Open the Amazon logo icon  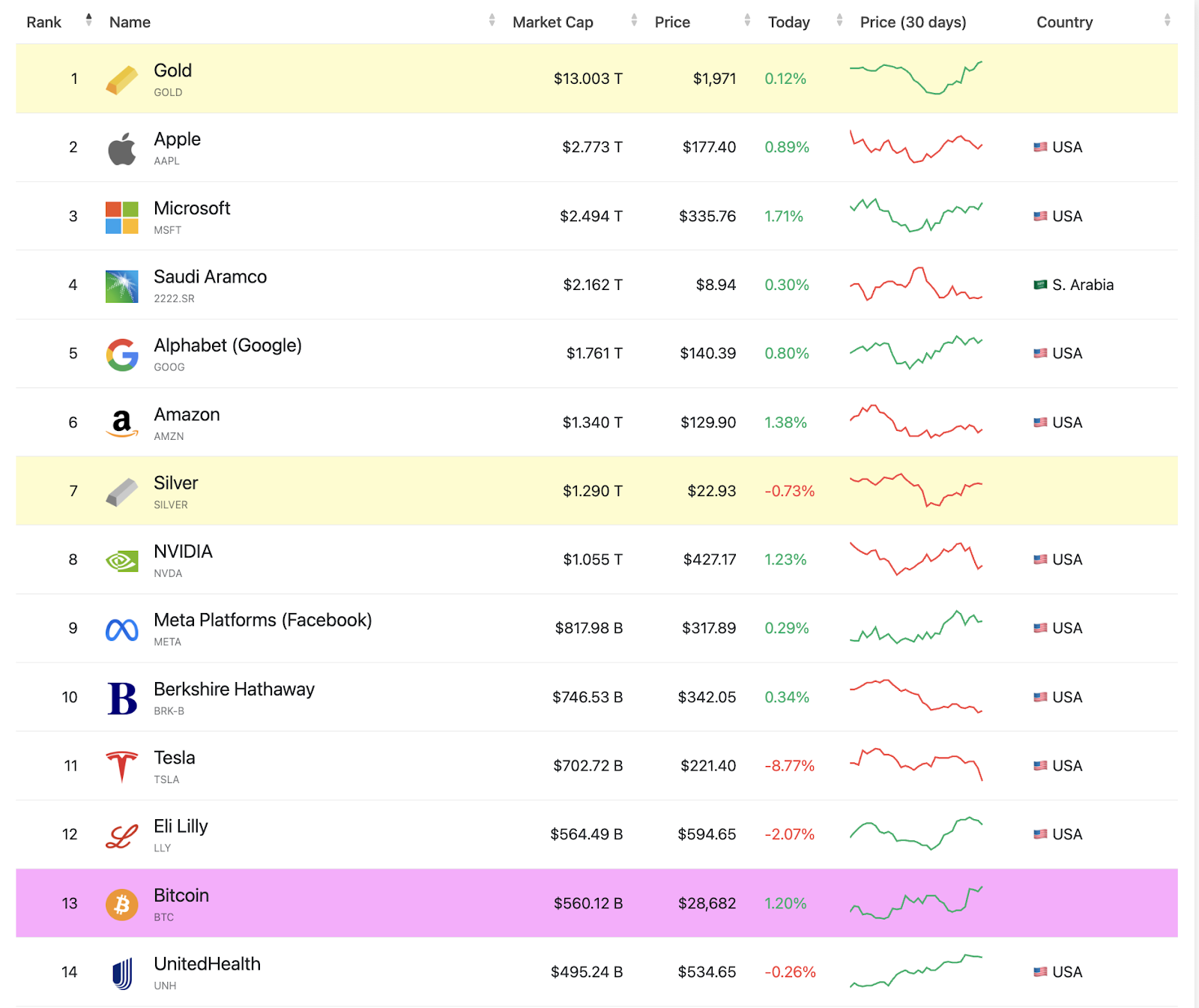(122, 423)
